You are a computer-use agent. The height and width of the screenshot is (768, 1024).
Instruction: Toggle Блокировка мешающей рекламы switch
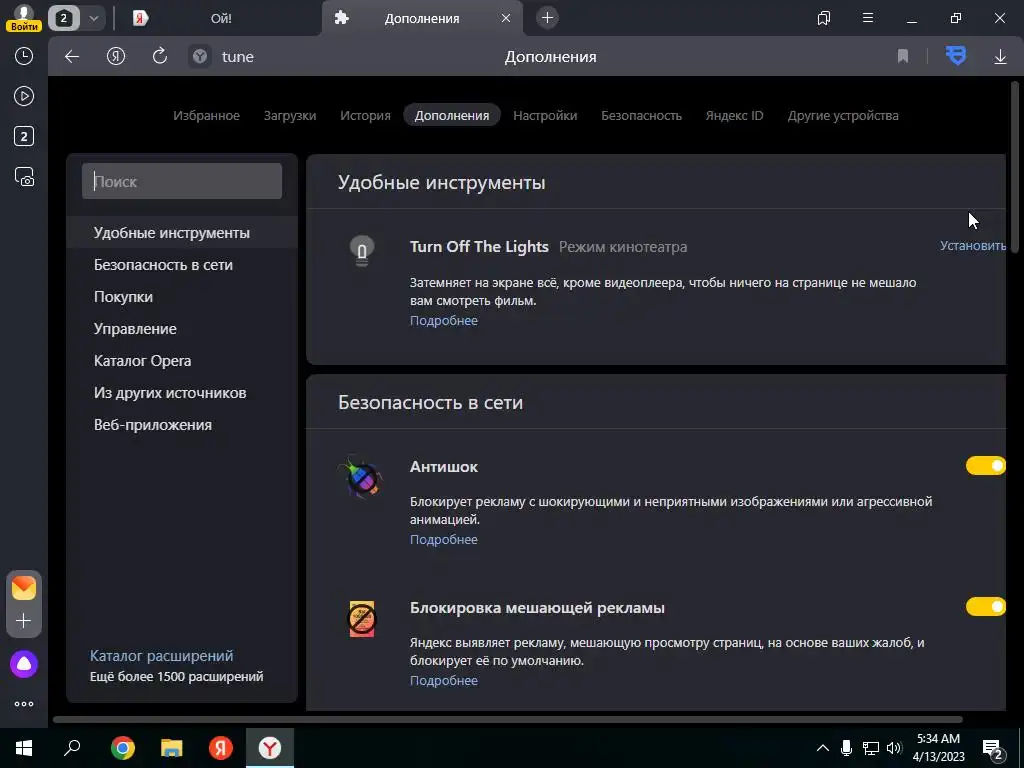(x=985, y=607)
